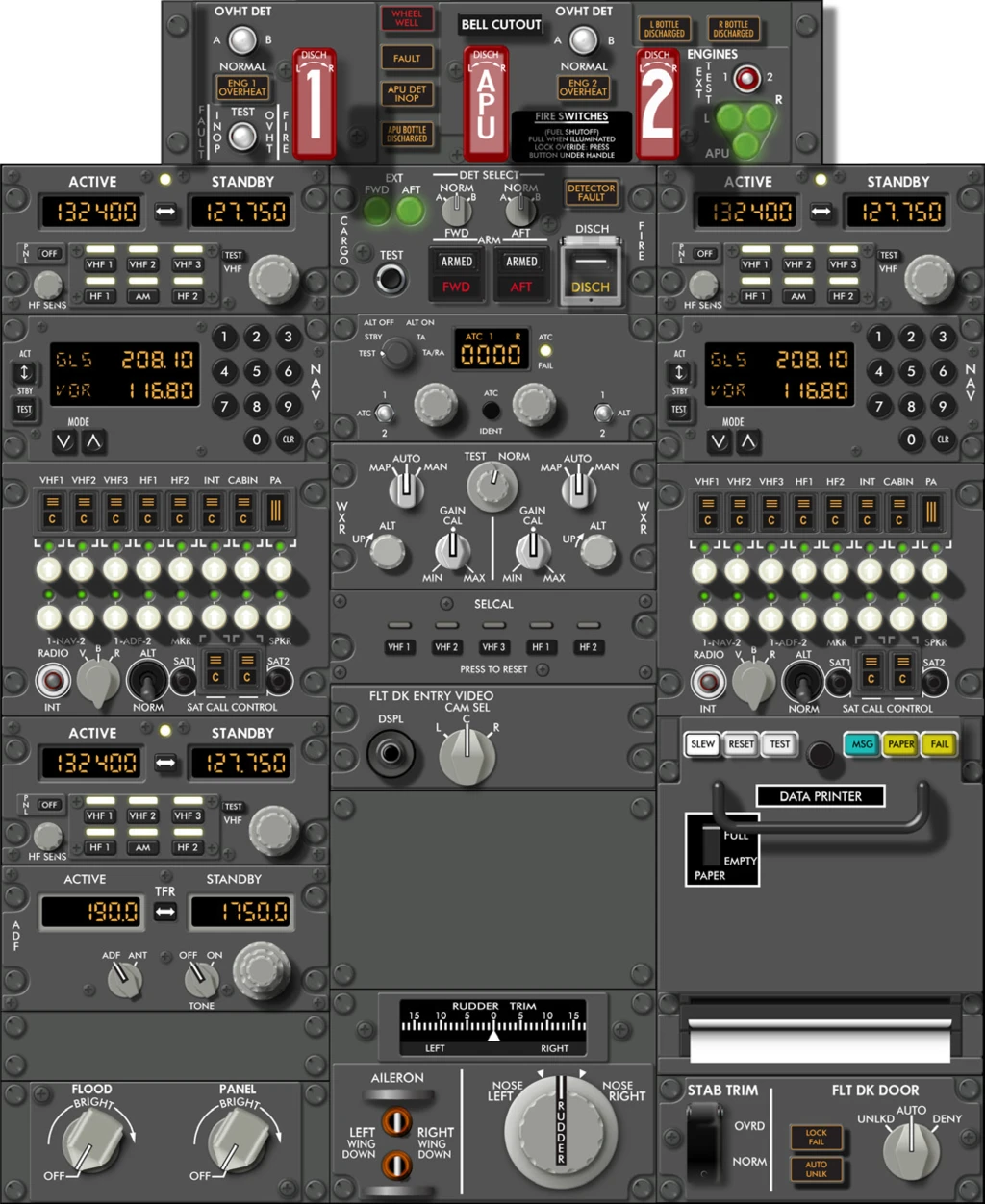Viewport: 985px width, 1204px height.
Task: Click the MODE down arrow on left NAV panel
Action: click(x=64, y=442)
